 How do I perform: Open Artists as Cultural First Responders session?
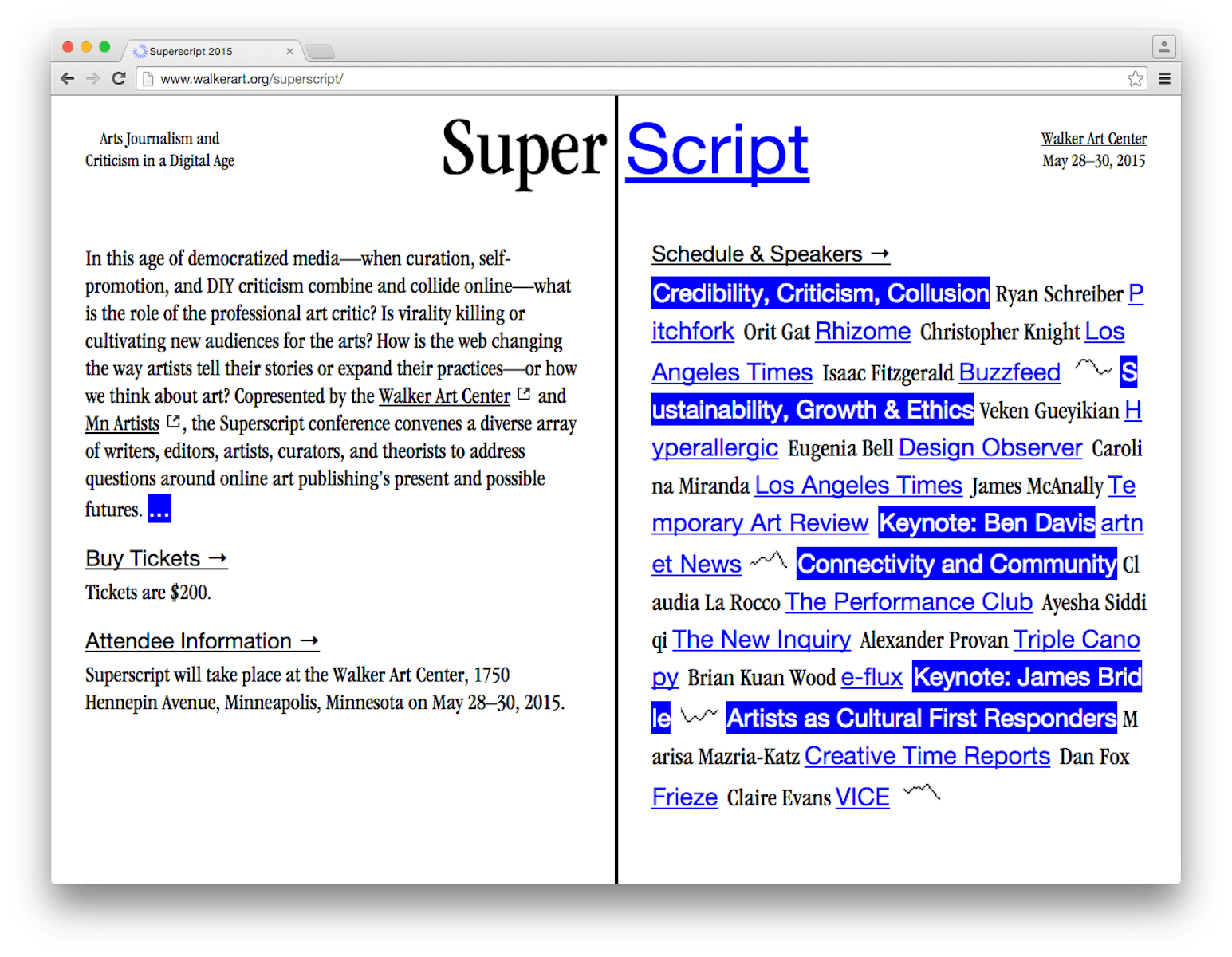click(x=921, y=718)
